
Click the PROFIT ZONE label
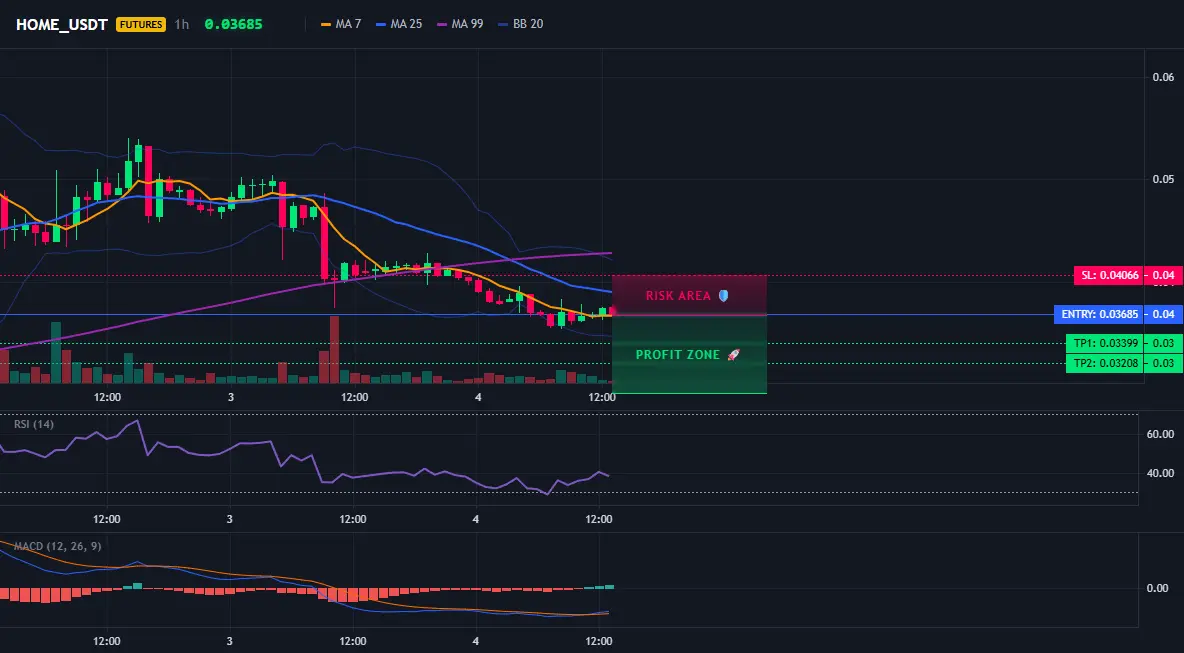click(677, 355)
